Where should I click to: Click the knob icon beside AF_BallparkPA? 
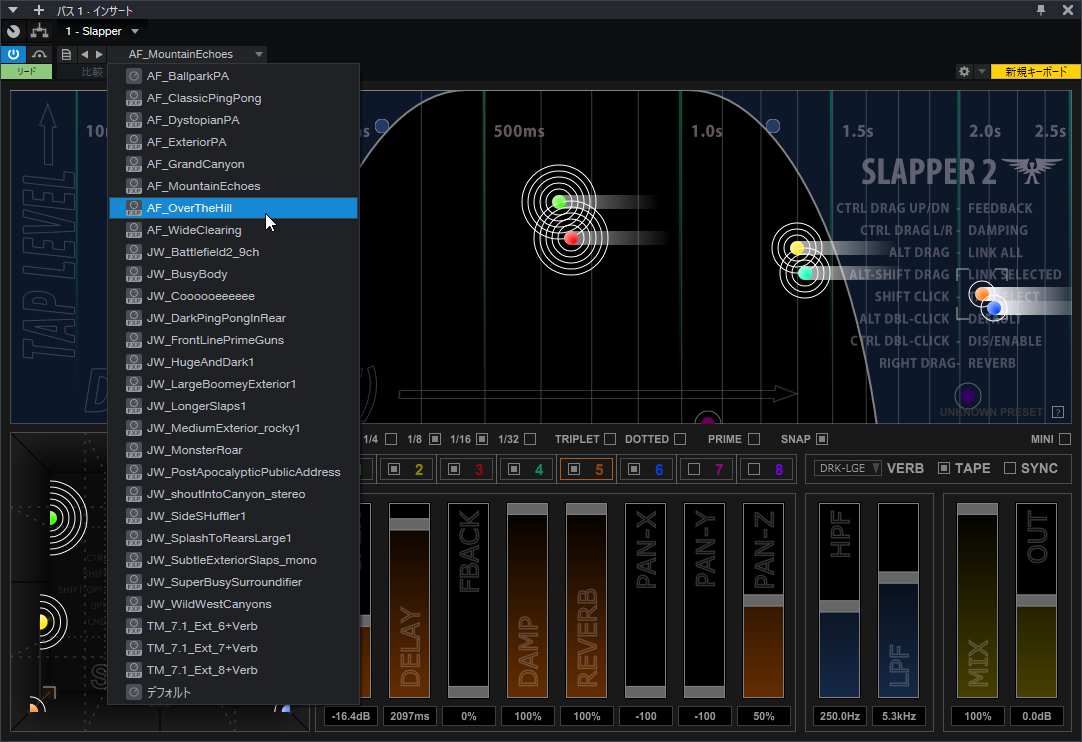[x=134, y=76]
